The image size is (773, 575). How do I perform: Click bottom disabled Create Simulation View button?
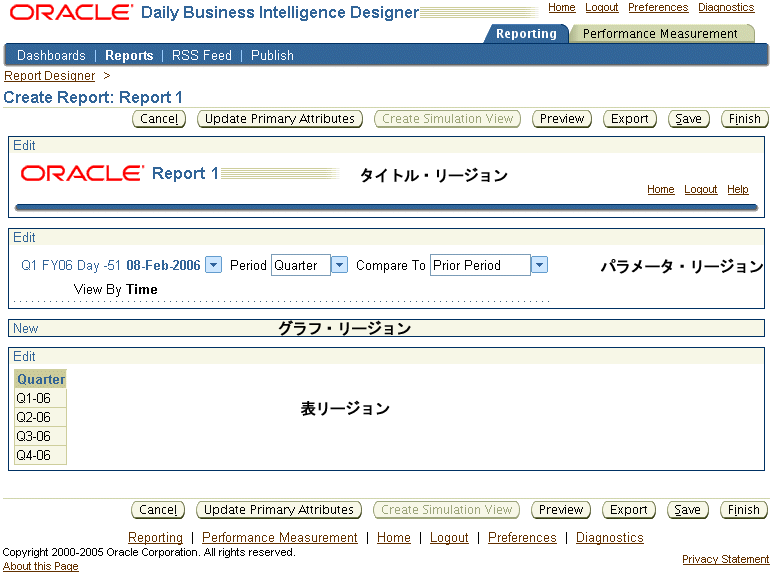pyautogui.click(x=446, y=510)
